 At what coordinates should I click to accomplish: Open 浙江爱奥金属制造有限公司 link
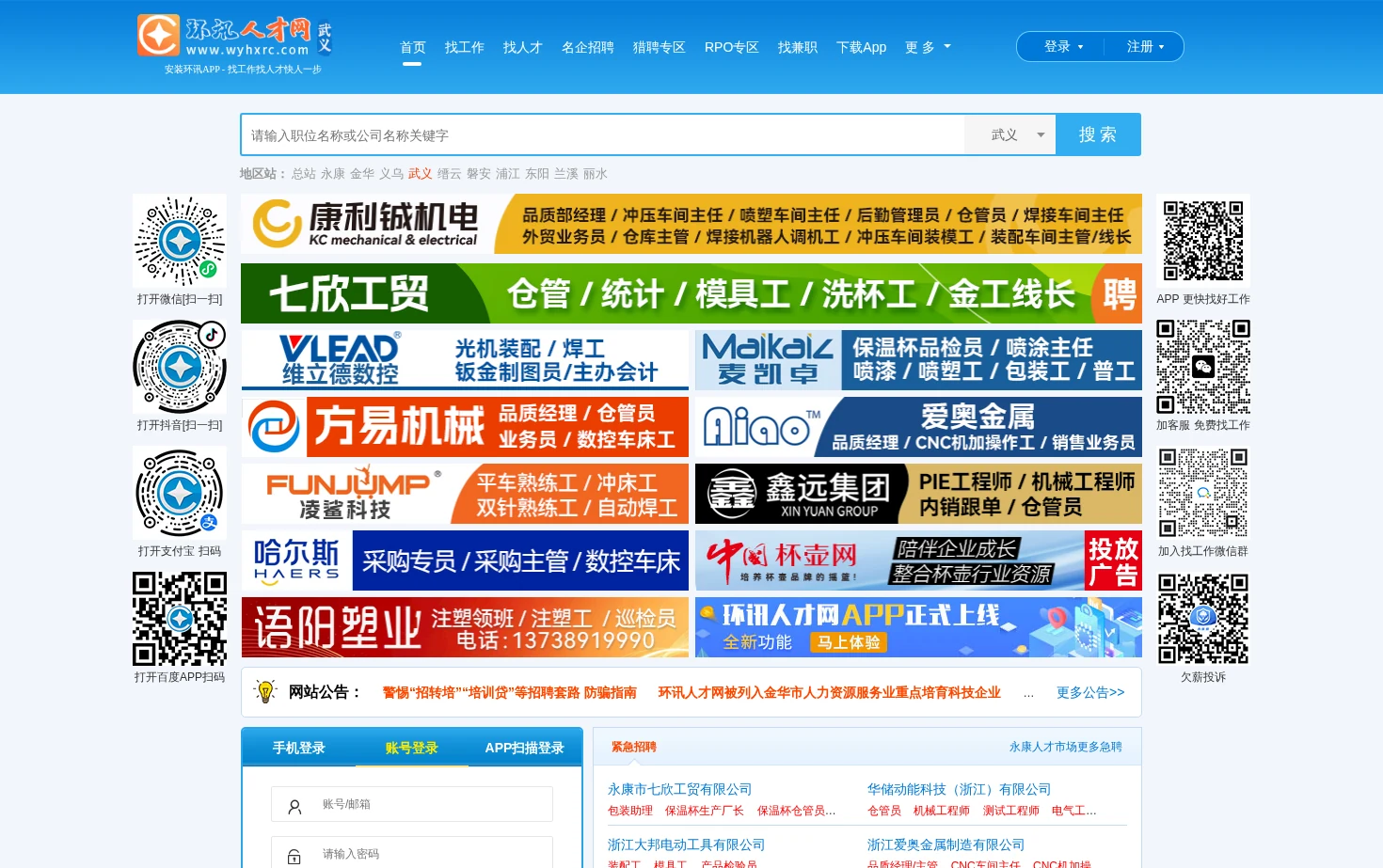pos(946,844)
